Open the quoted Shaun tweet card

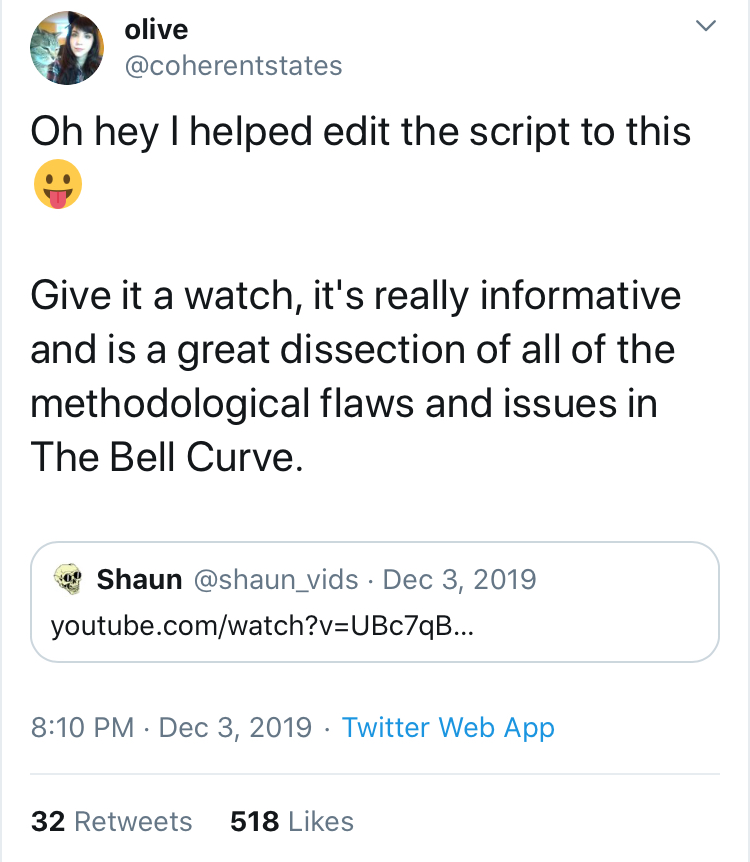point(374,602)
